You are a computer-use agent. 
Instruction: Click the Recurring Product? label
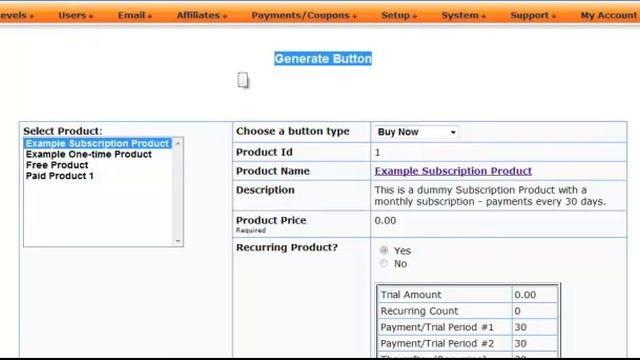pyautogui.click(x=287, y=247)
